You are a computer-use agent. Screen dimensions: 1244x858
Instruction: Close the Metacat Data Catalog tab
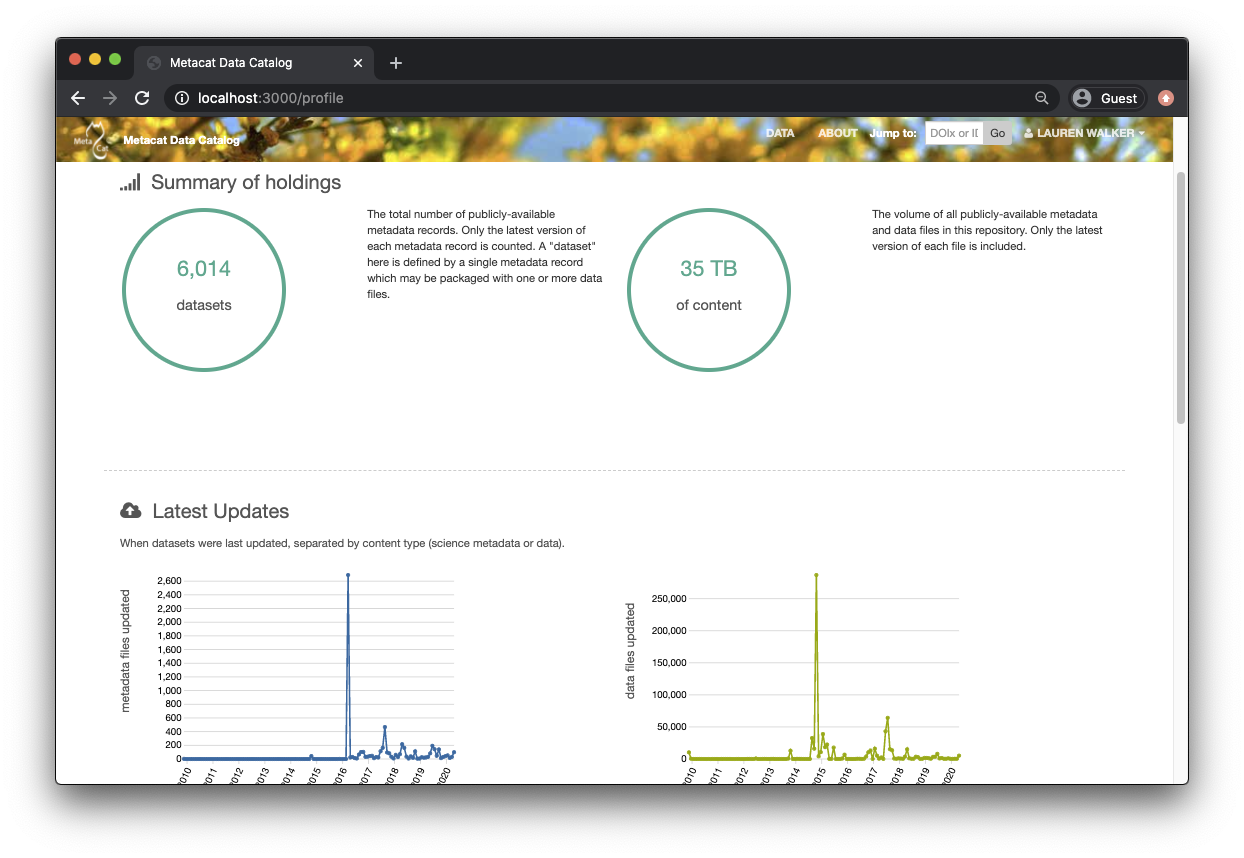click(x=358, y=63)
